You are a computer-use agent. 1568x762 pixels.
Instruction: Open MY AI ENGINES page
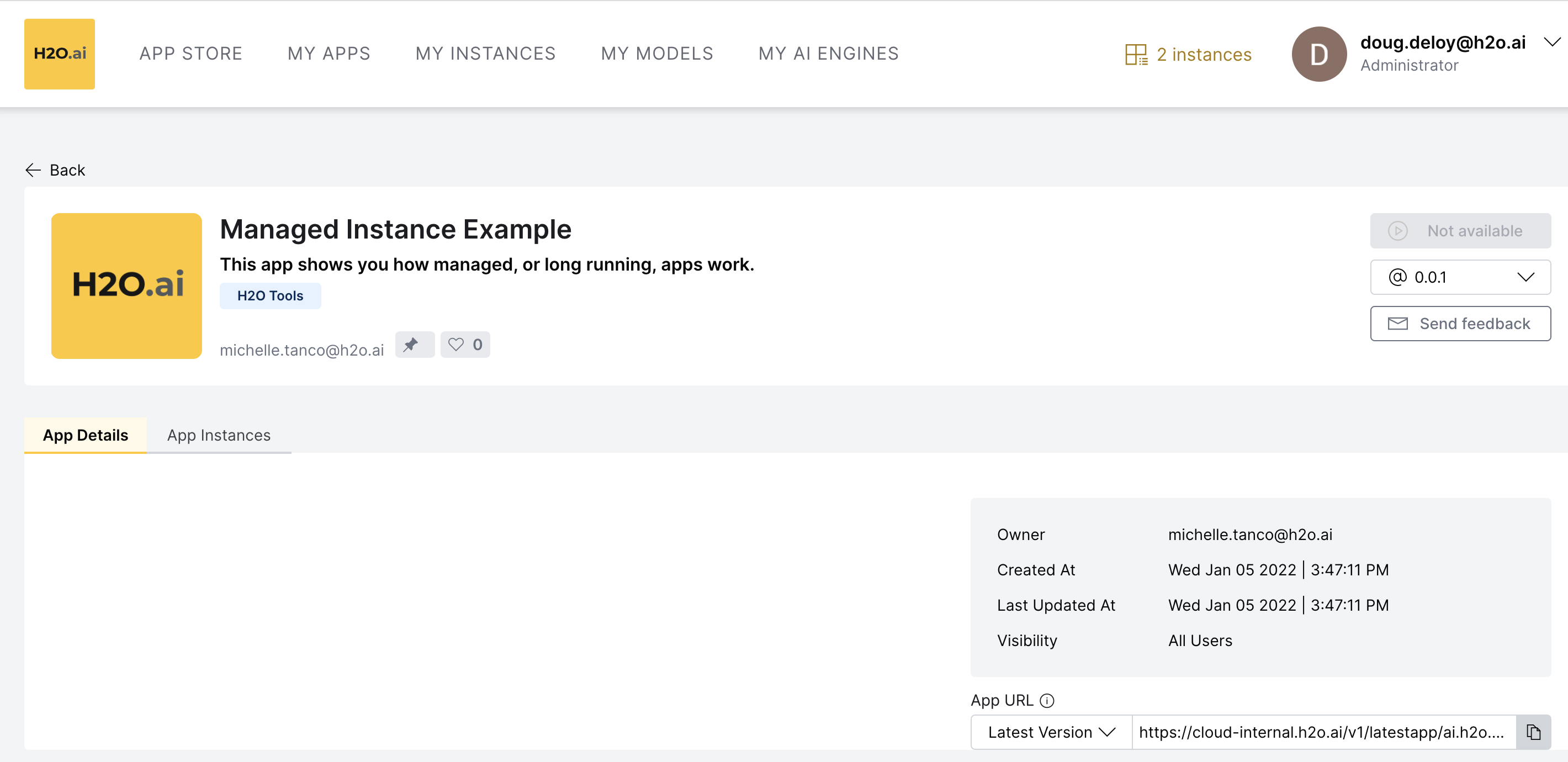[829, 54]
